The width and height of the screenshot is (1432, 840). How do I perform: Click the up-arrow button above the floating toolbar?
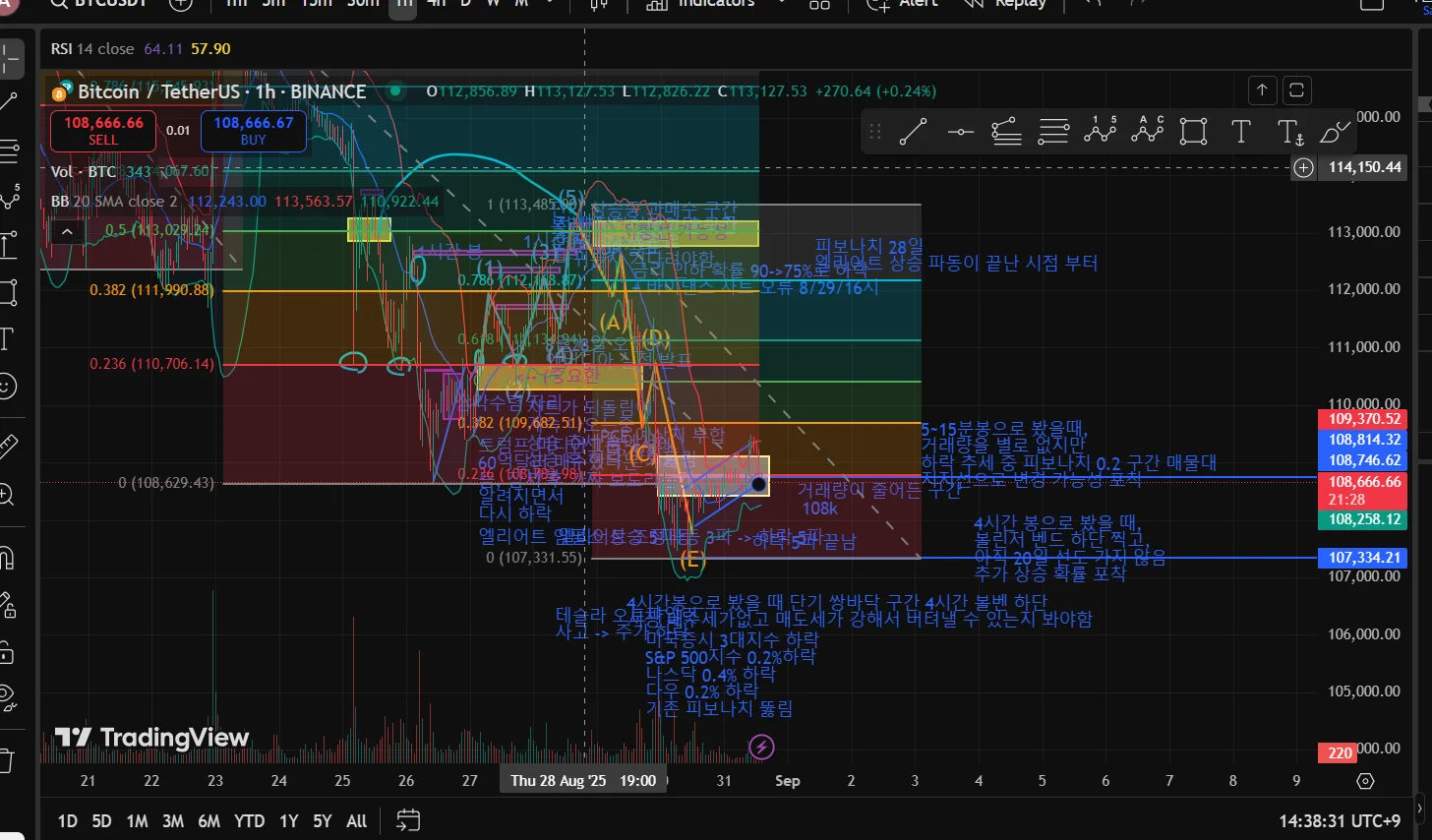1262,90
